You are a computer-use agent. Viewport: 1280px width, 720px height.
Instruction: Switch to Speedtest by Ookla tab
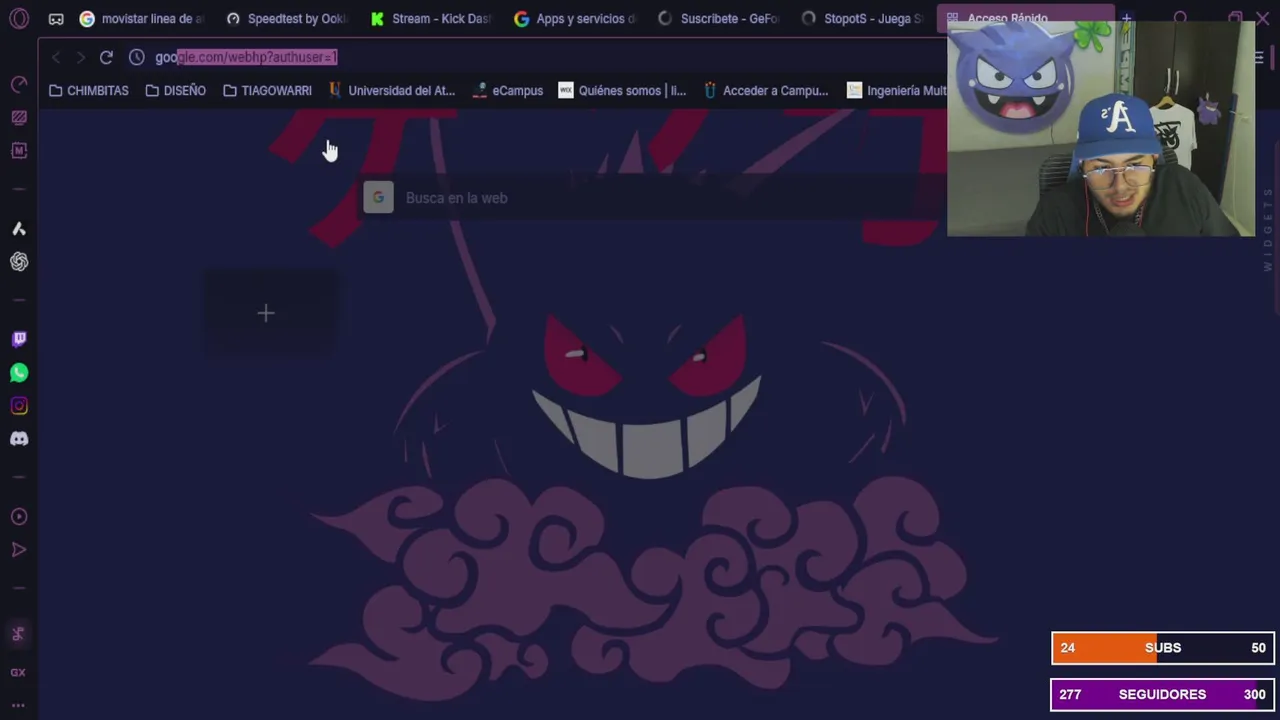(286, 19)
